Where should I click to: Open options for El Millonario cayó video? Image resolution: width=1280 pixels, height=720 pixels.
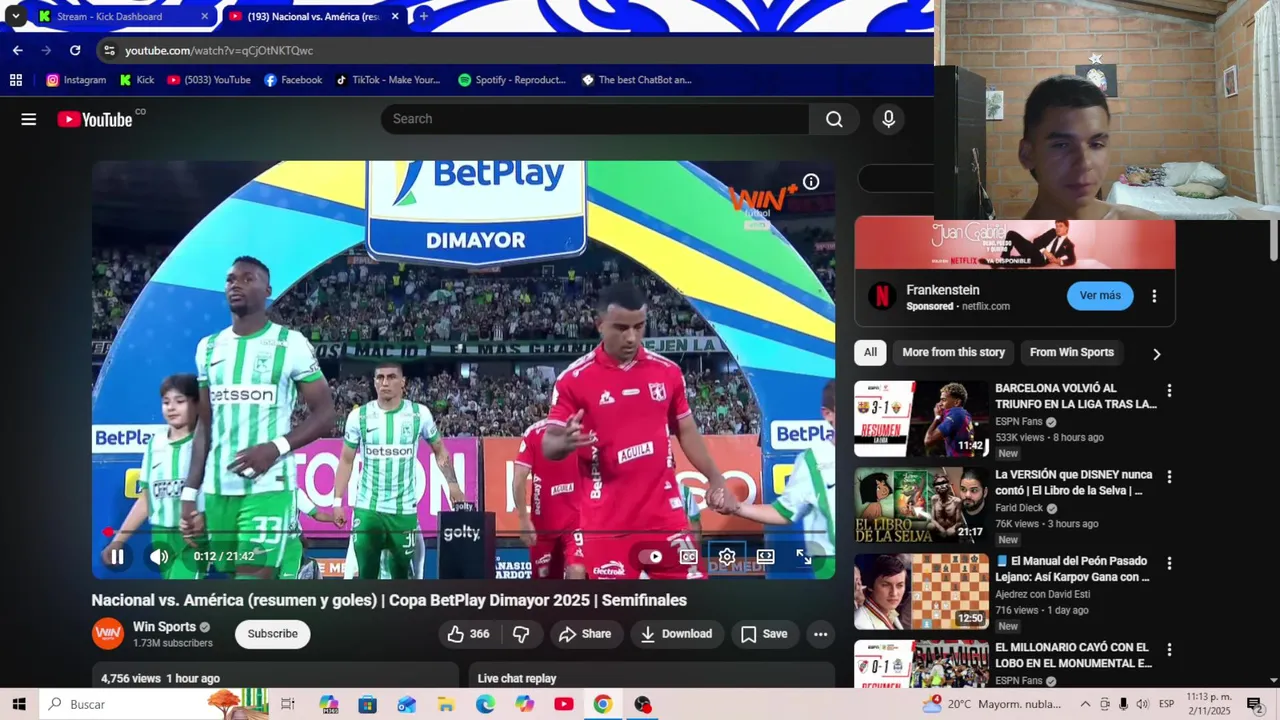pyautogui.click(x=1168, y=650)
